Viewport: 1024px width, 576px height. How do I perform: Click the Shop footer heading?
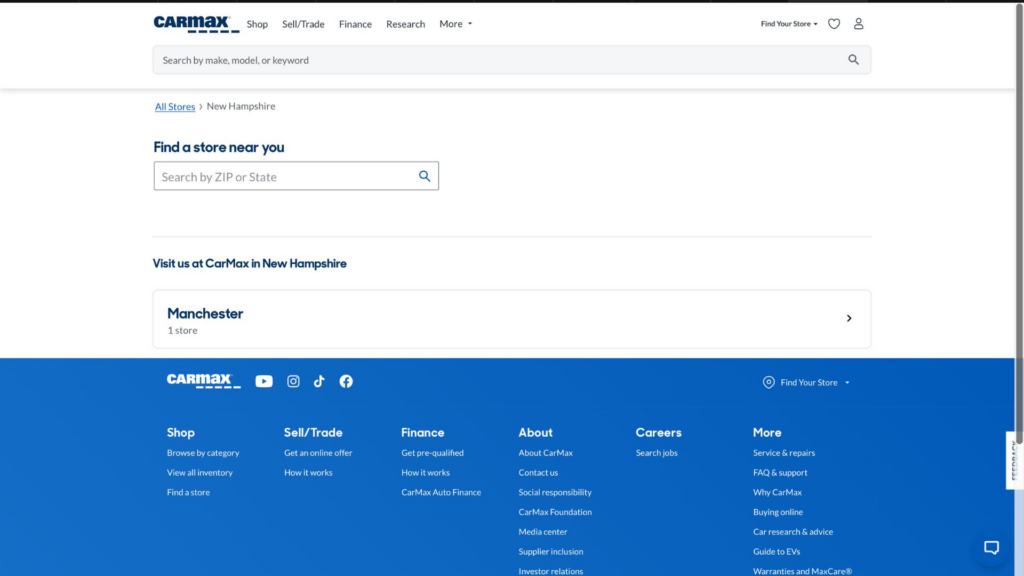(181, 432)
